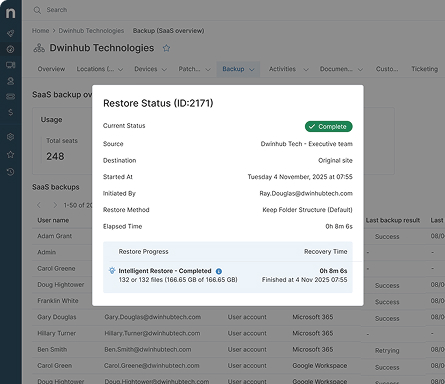Open the dashboard compass sidebar icon

(10, 49)
